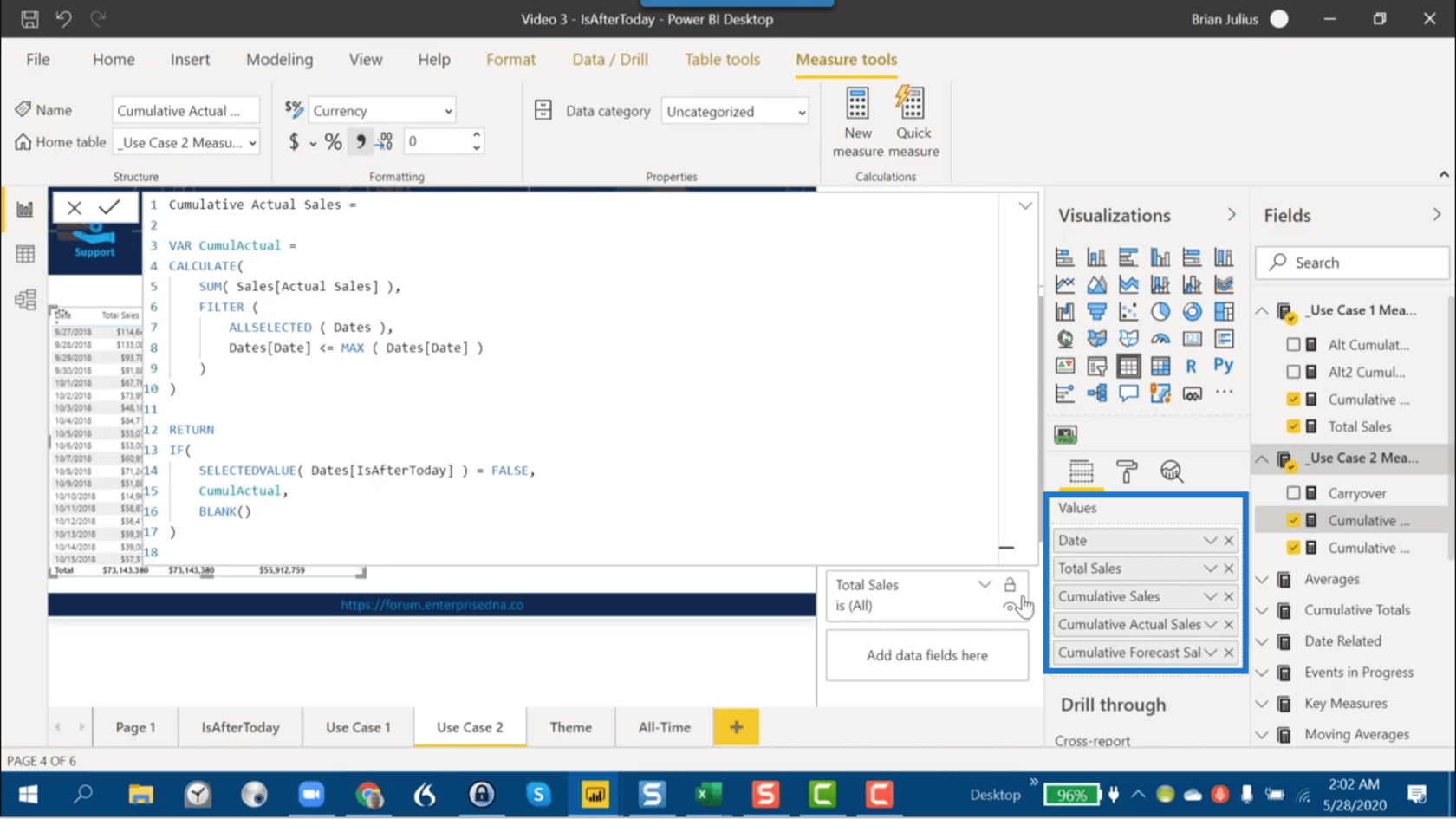The width and height of the screenshot is (1456, 819).
Task: Check the Alt Cumulat... measure box
Action: point(1293,345)
